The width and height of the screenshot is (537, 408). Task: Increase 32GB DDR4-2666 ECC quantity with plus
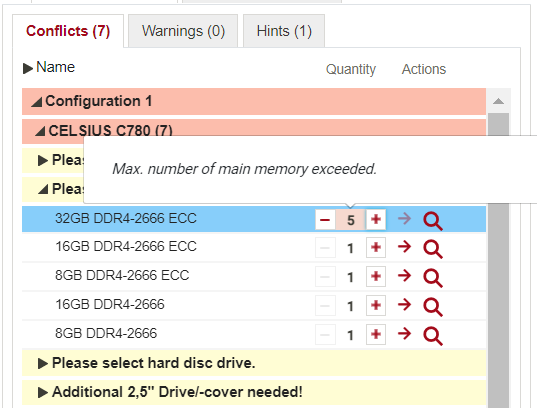pyautogui.click(x=376, y=219)
